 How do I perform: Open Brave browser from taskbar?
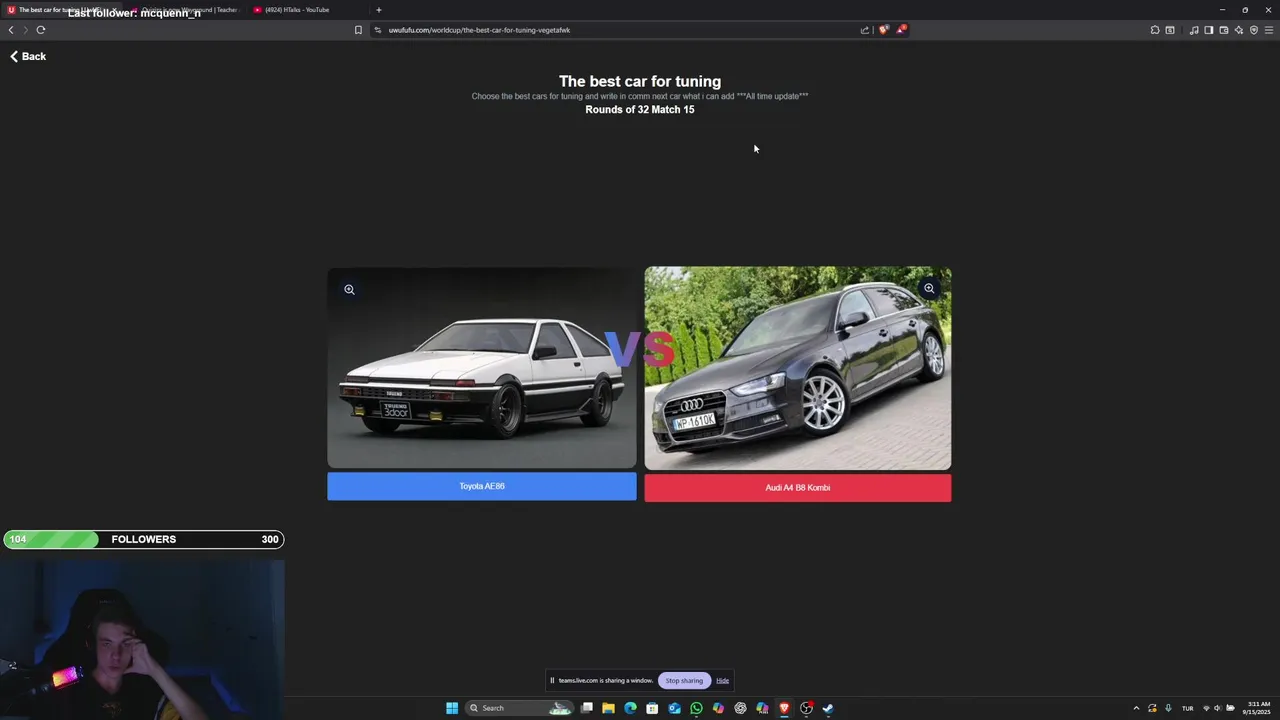tap(784, 708)
